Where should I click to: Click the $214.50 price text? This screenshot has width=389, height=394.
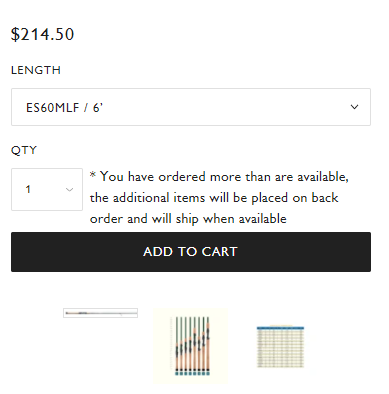click(42, 34)
